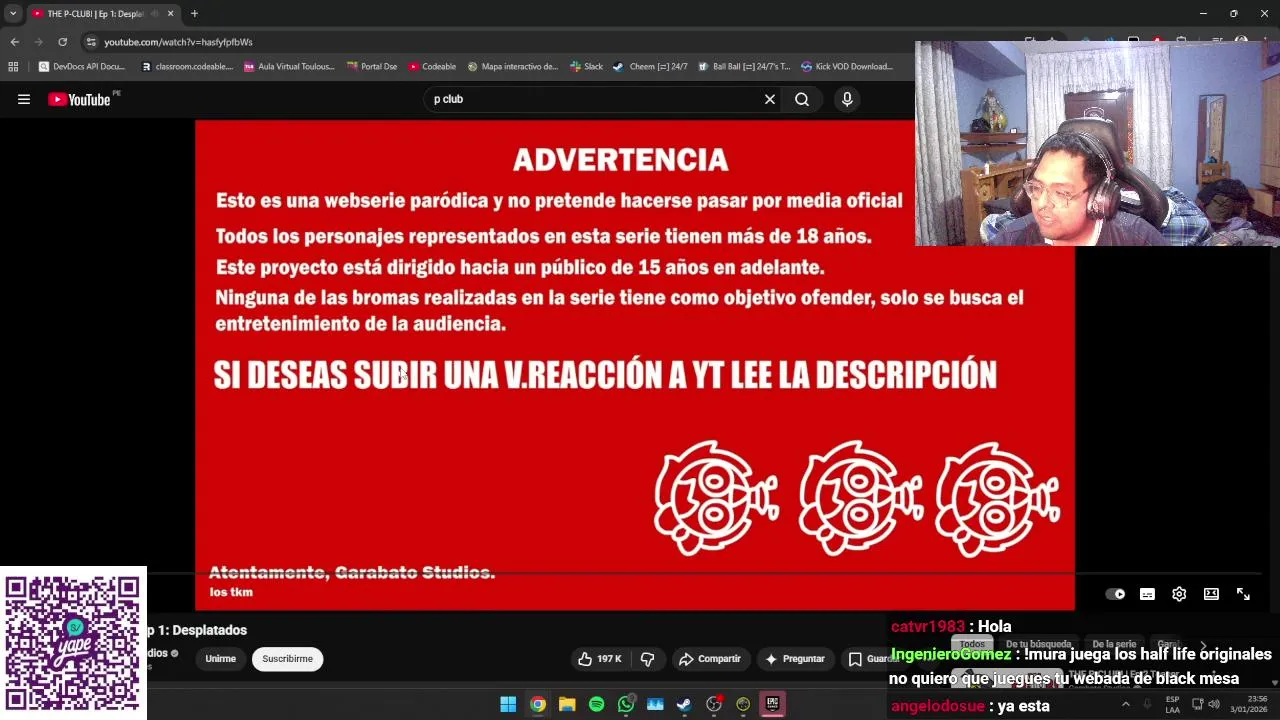Click the Suscribirme button
1280x720 pixels.
click(x=287, y=659)
